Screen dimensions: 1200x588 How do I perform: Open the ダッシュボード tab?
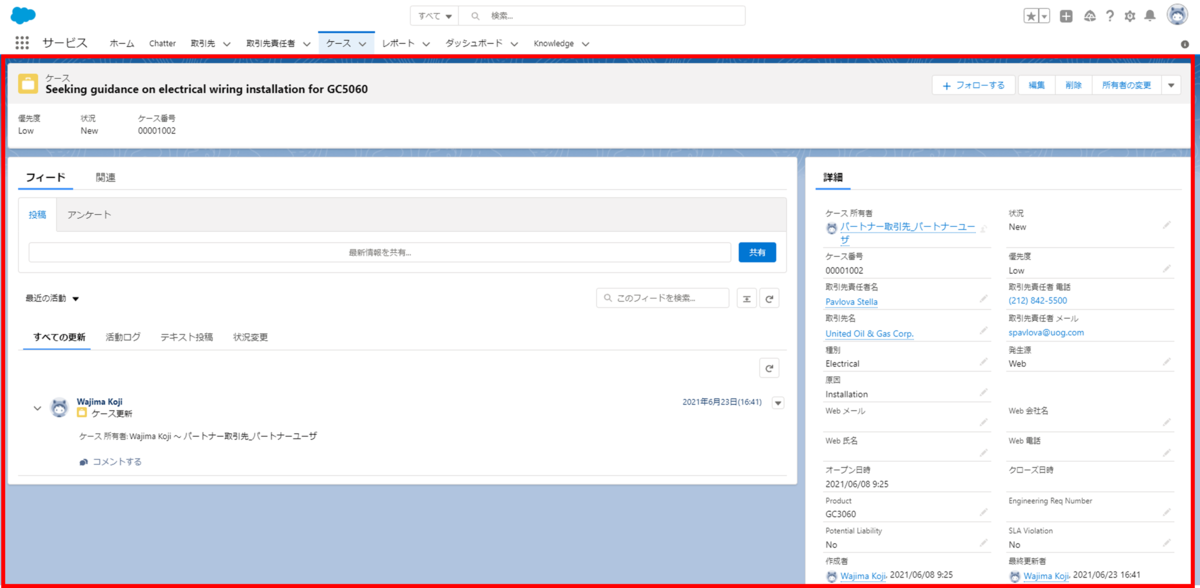coord(474,44)
